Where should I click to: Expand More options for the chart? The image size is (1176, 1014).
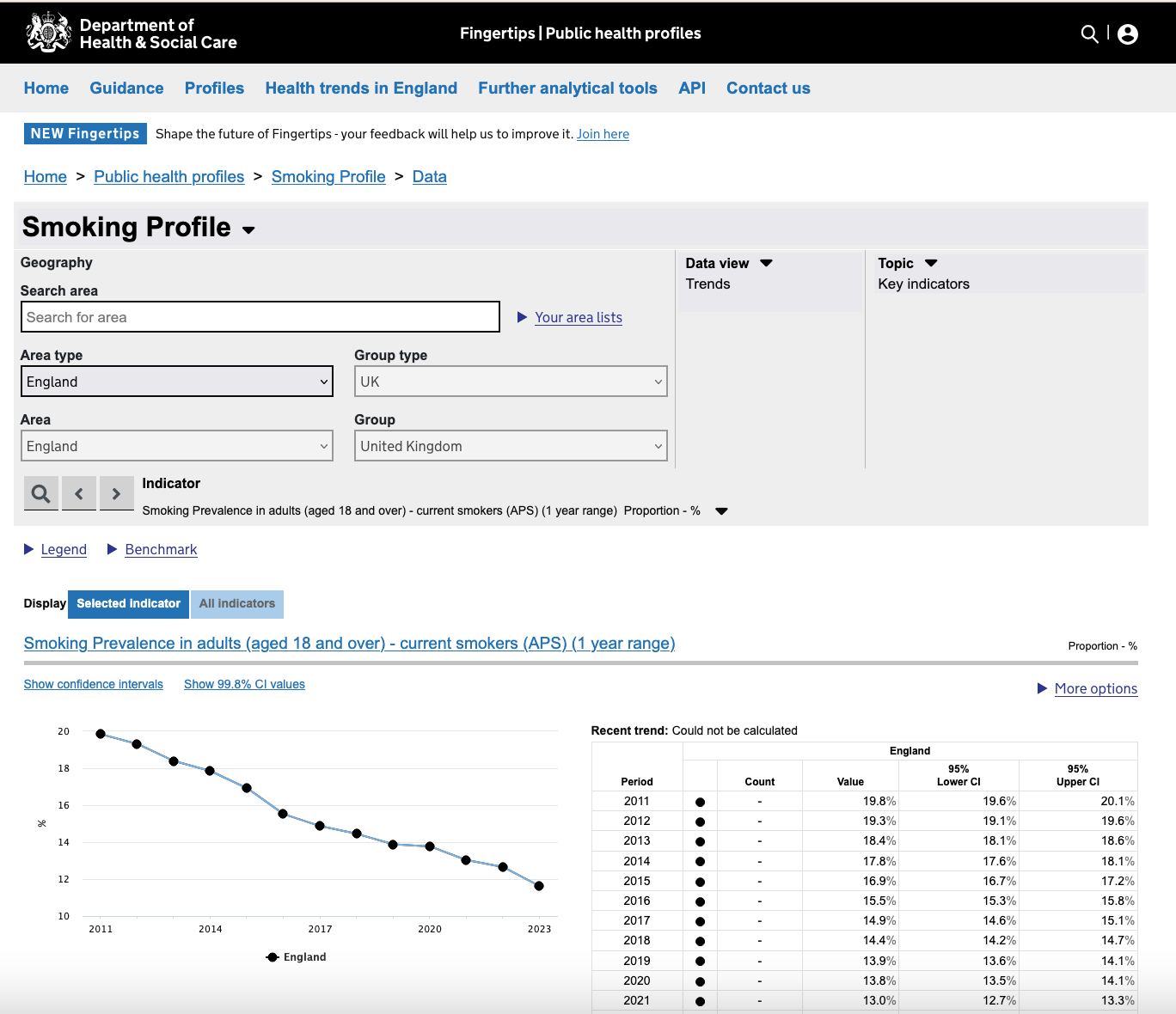point(1096,688)
